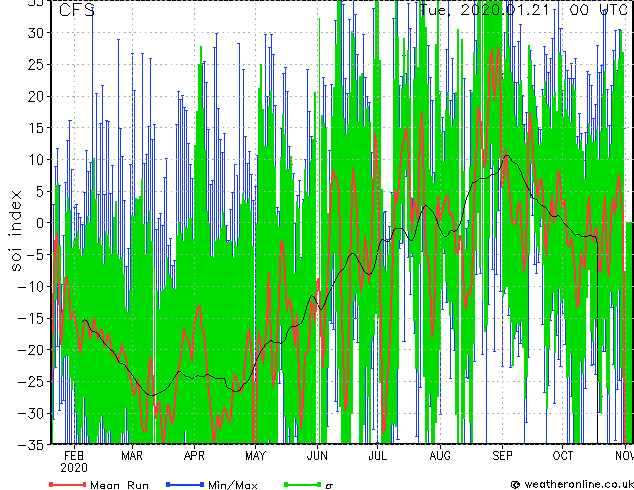Screen dimensions: 634x490
Task: Click the red Mean Run legend line
Action: click(68, 485)
